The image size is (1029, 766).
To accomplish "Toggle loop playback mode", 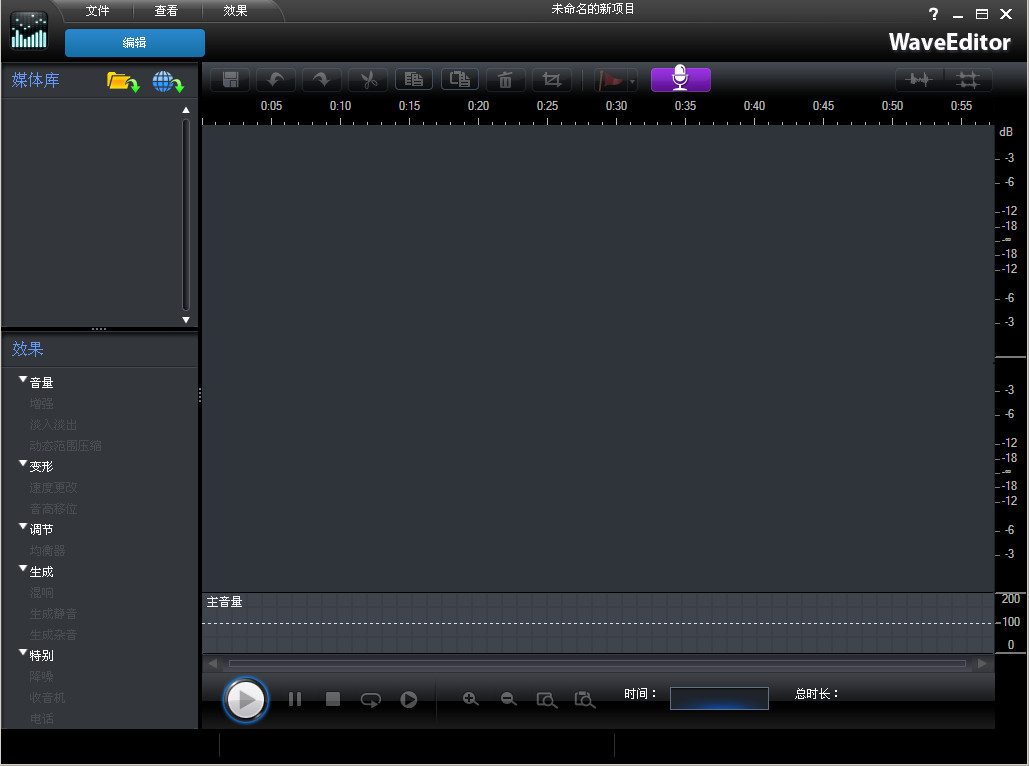I will (370, 699).
